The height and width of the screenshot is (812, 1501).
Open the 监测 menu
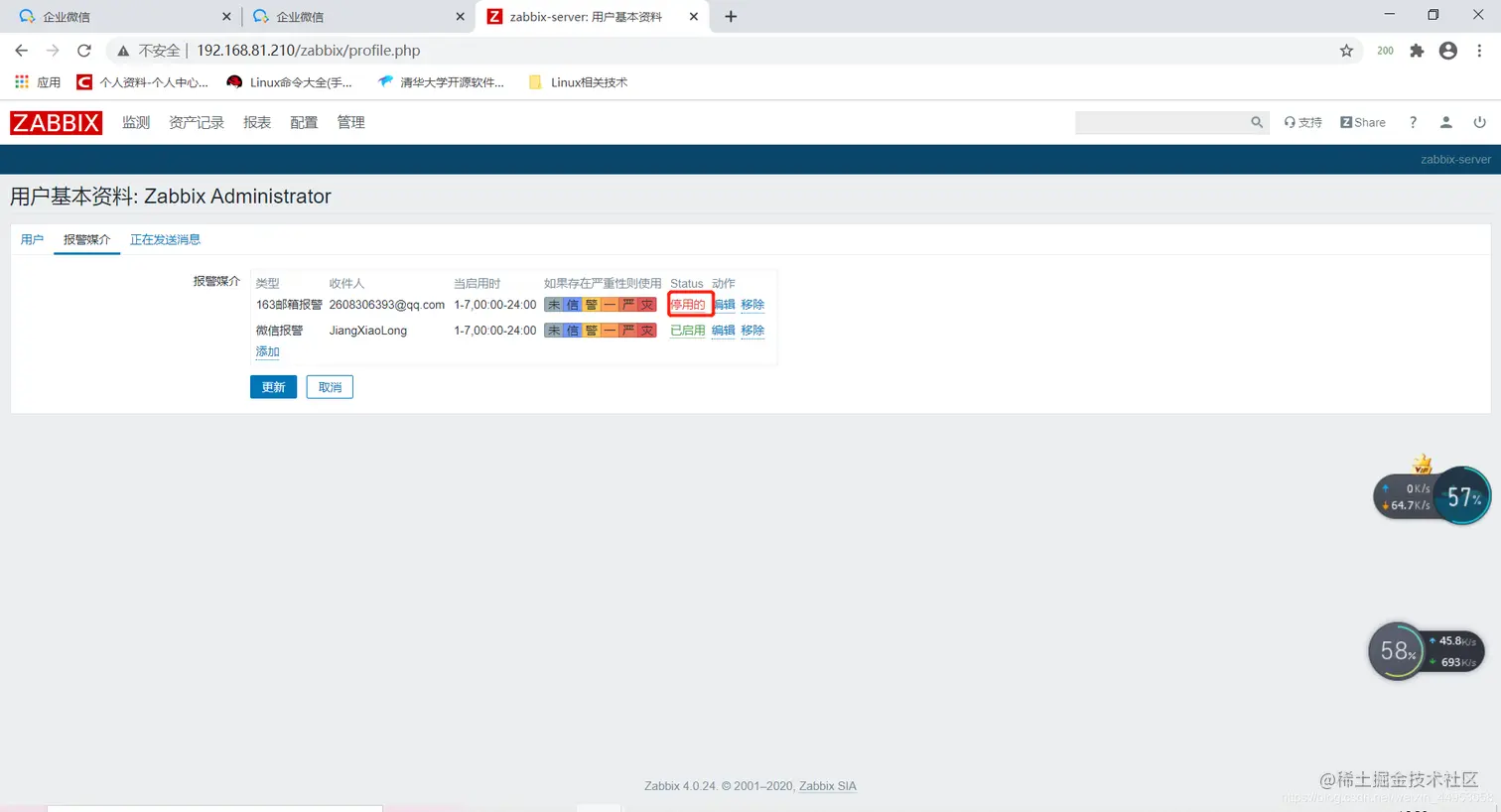pos(136,122)
